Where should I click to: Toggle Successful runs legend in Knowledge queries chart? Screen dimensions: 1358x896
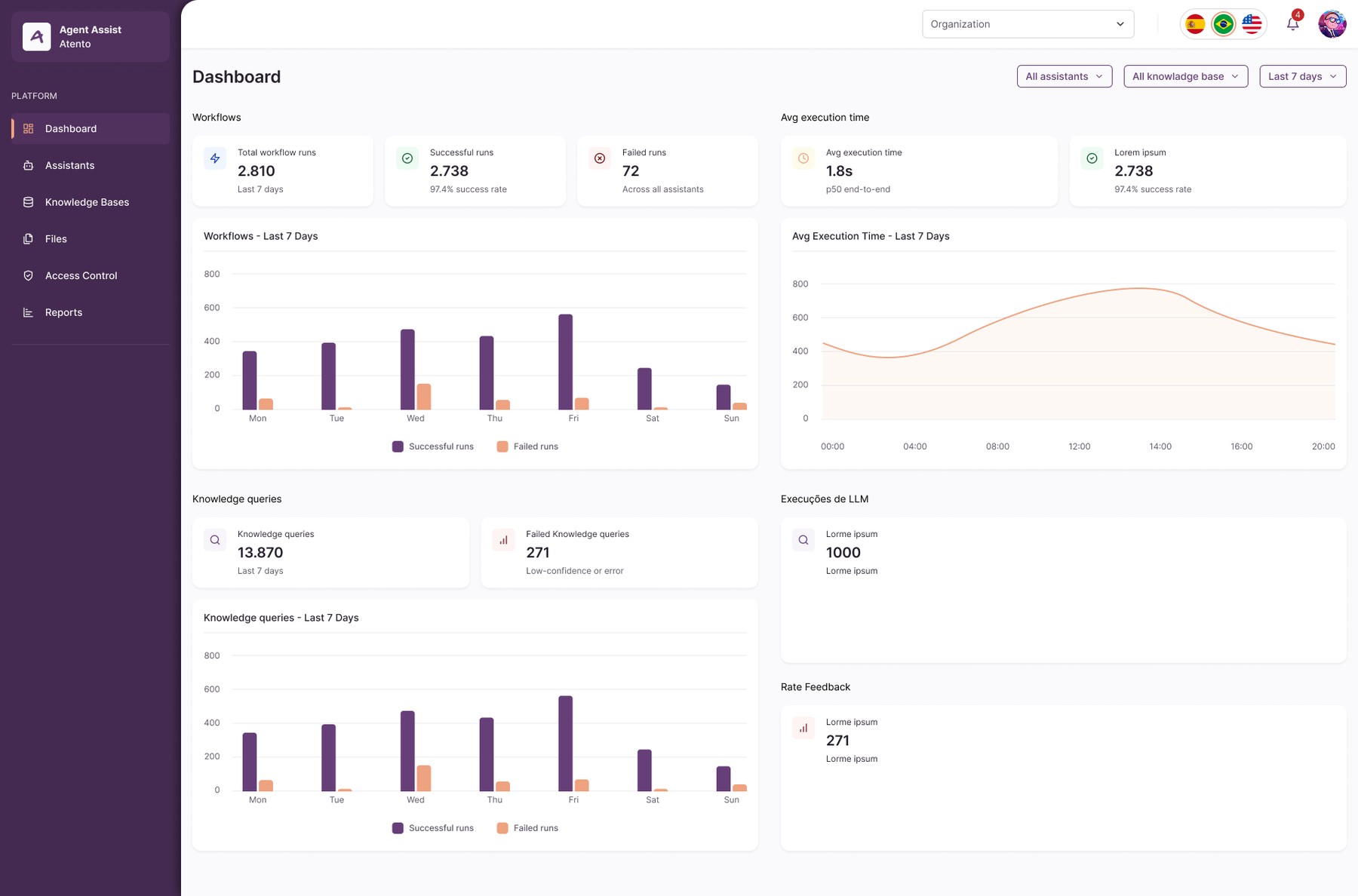433,828
